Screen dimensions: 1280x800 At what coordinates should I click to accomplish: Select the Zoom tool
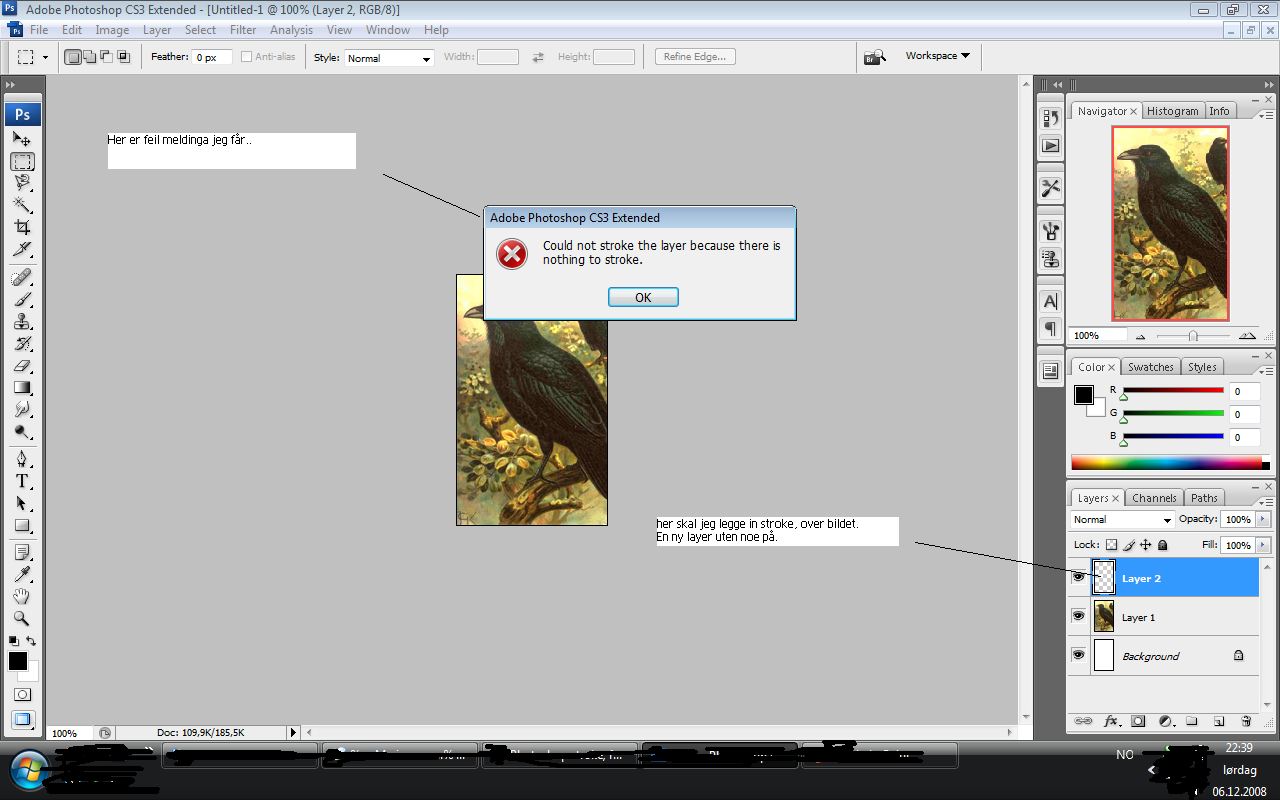22,618
